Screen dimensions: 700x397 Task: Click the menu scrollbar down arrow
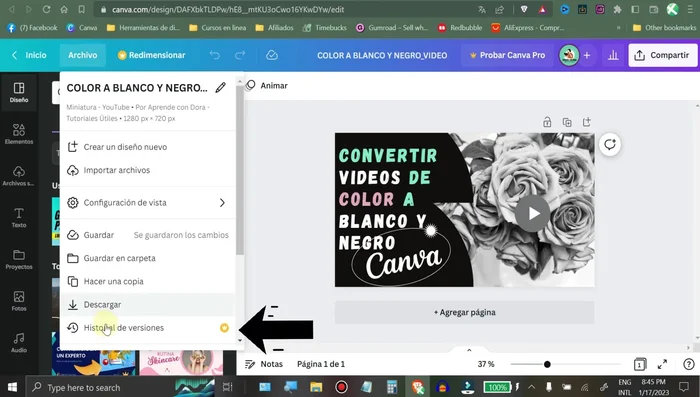coord(240,340)
